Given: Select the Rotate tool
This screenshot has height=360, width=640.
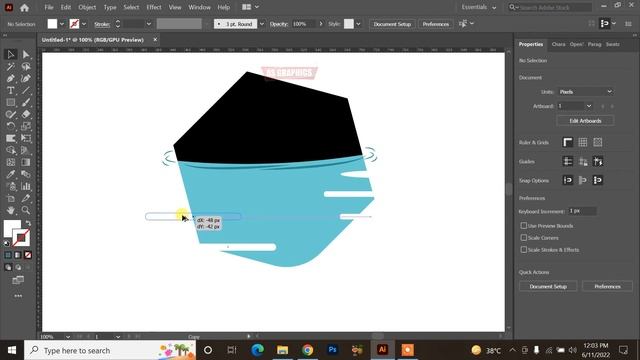Looking at the screenshot, I should point(11,126).
